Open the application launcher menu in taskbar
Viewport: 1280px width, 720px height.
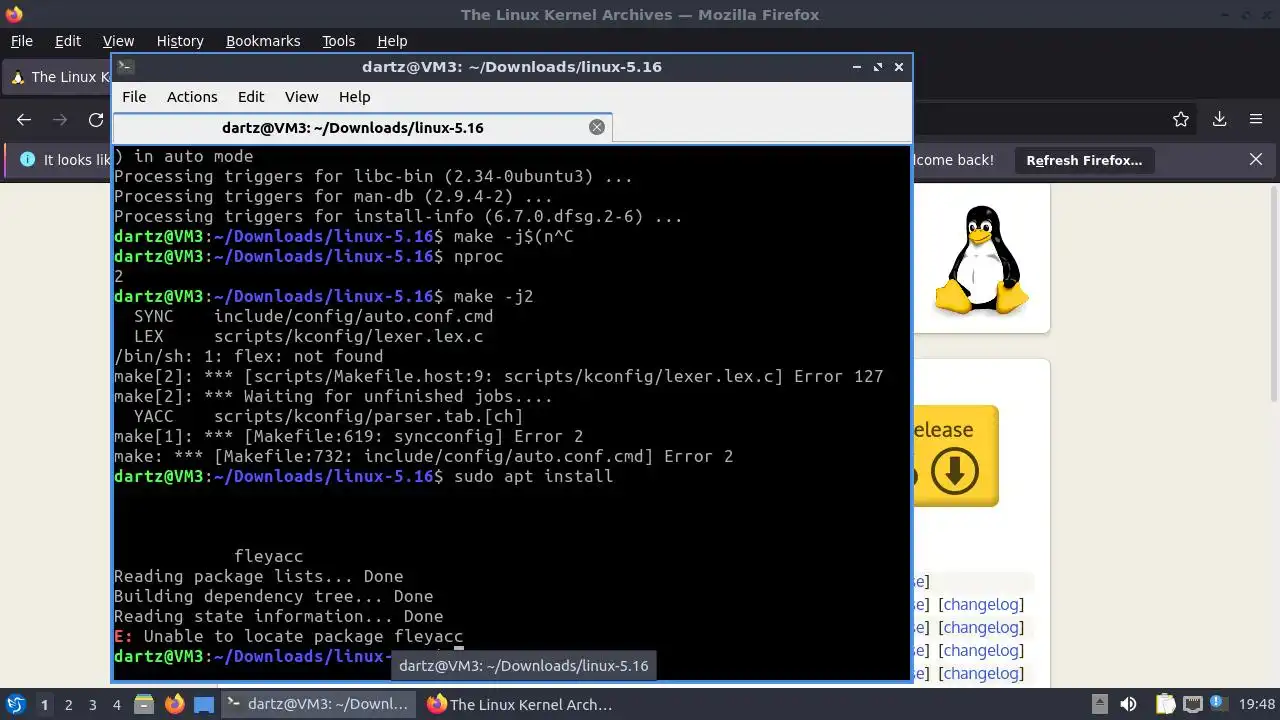15,704
